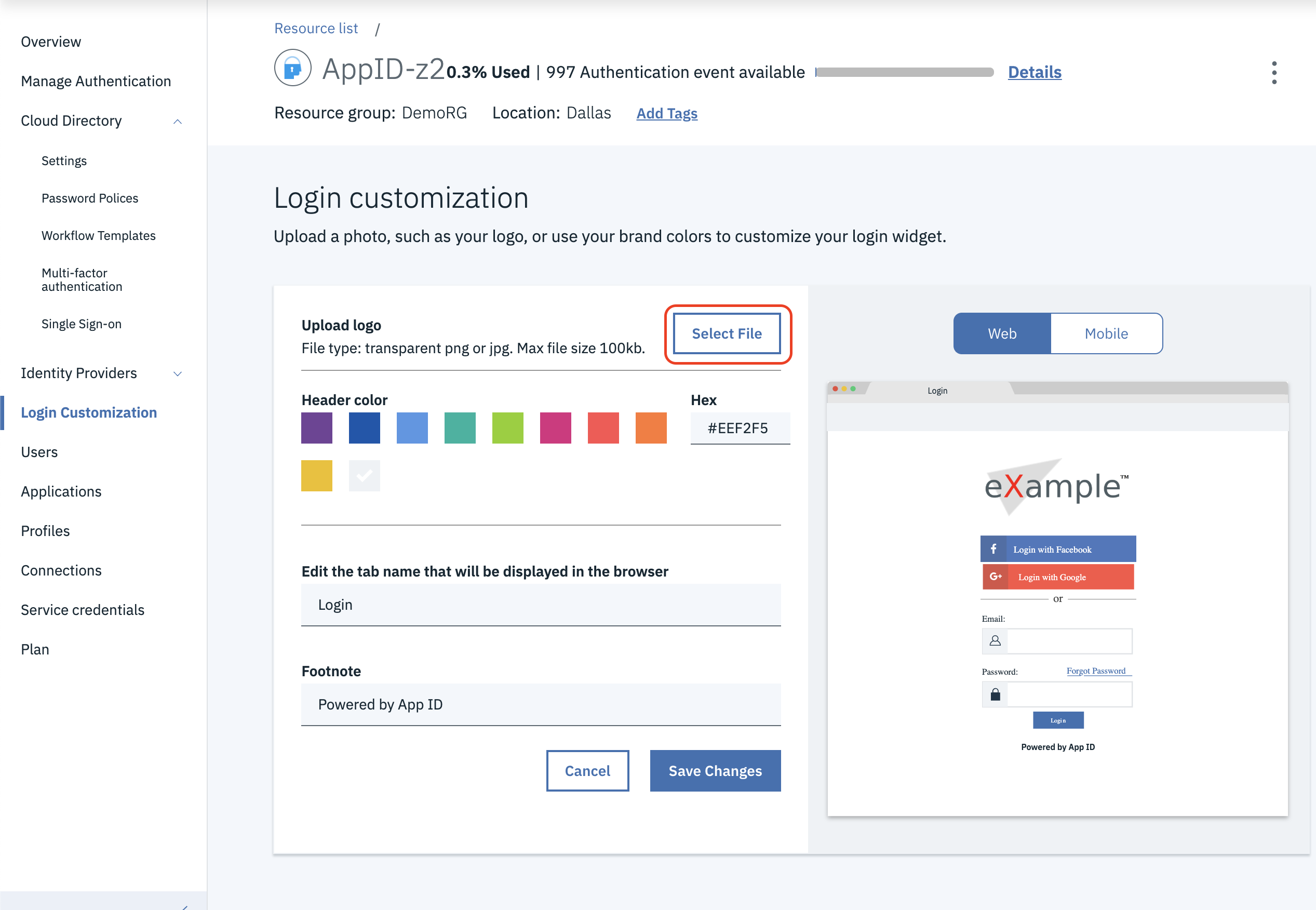Click Save Changes button

715,771
